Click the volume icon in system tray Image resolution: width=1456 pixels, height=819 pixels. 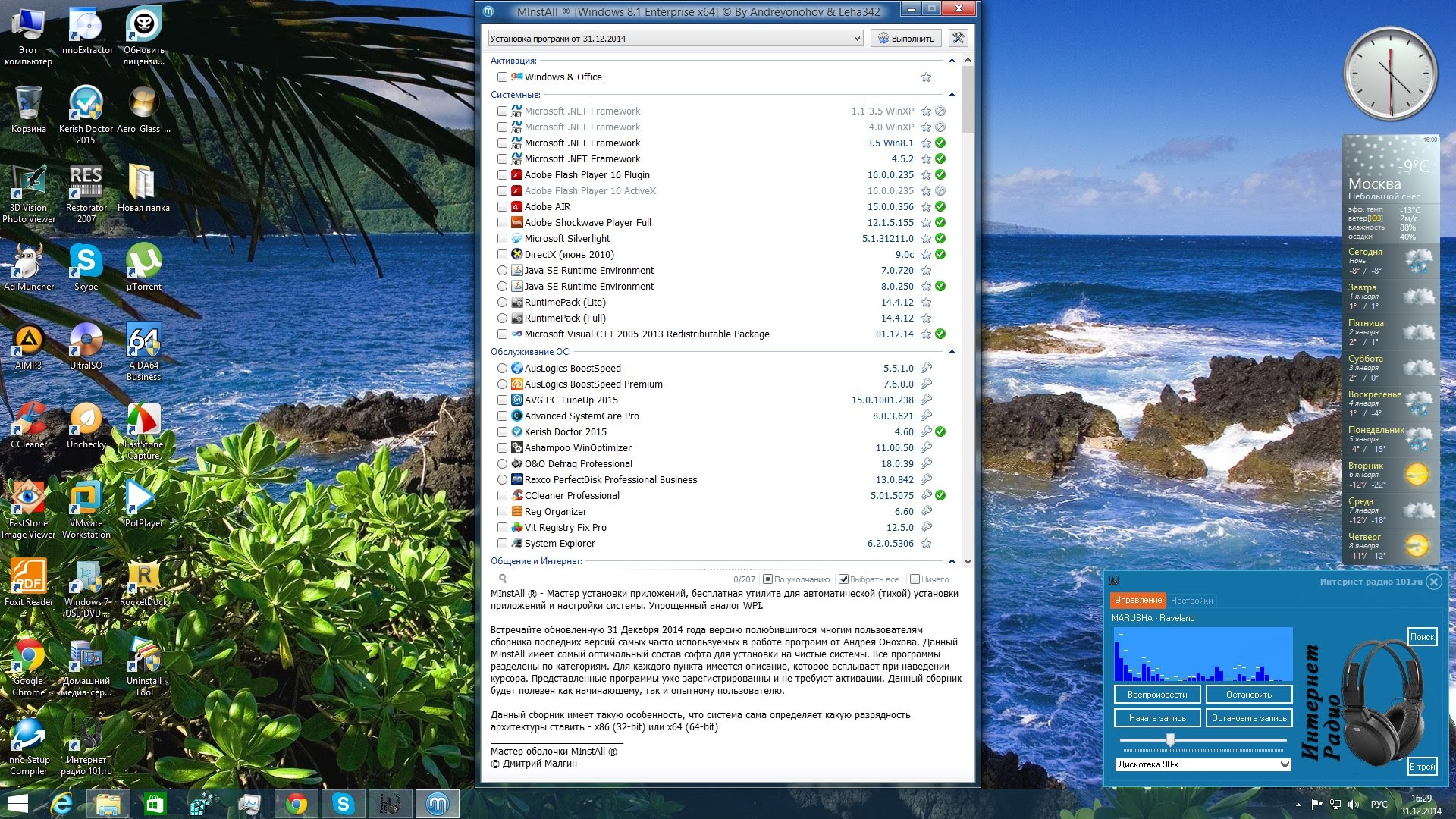tap(1354, 805)
